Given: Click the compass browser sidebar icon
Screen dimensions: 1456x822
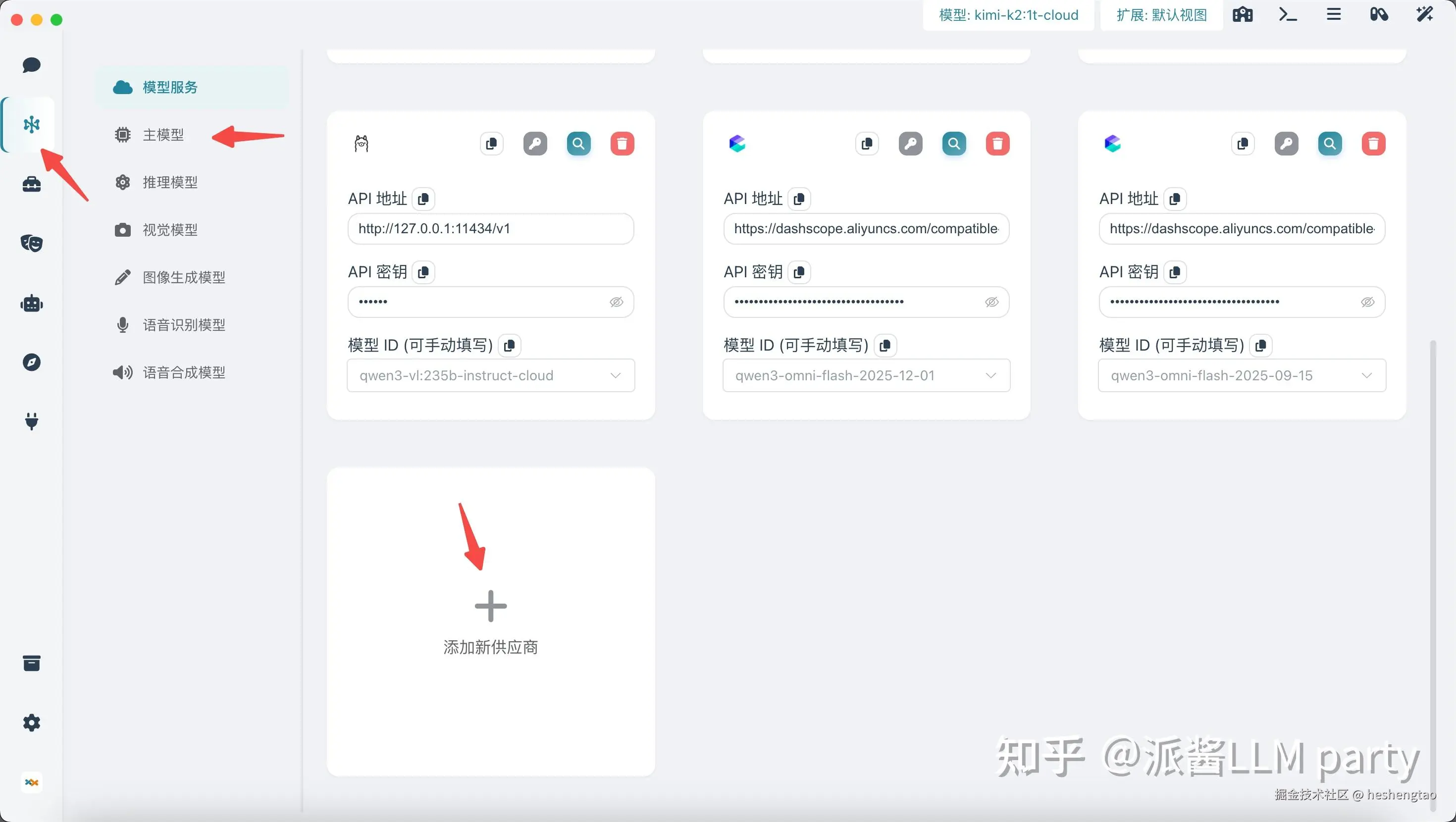Looking at the screenshot, I should point(32,362).
